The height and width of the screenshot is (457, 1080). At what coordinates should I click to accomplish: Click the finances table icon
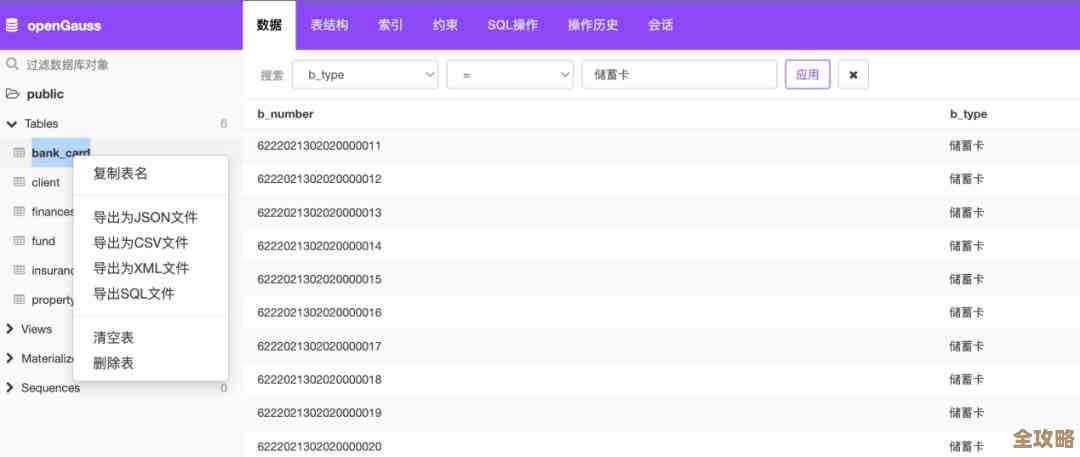pos(19,212)
